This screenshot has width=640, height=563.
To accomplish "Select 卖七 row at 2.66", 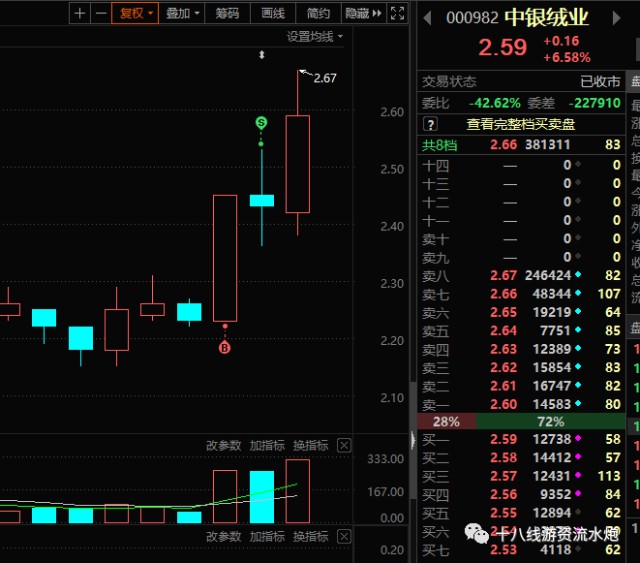I will point(521,294).
